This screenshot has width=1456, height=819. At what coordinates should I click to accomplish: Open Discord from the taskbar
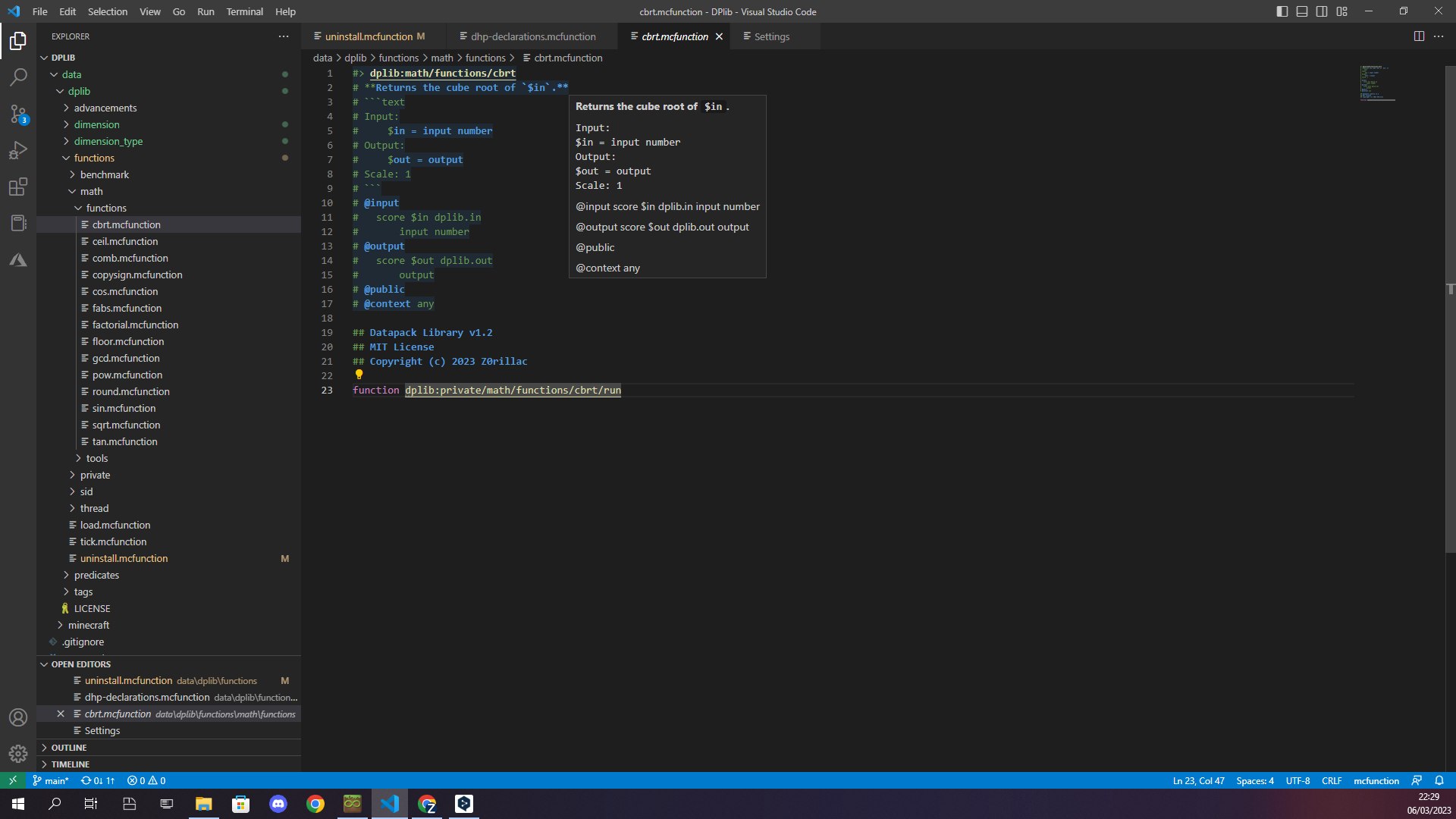[x=278, y=804]
